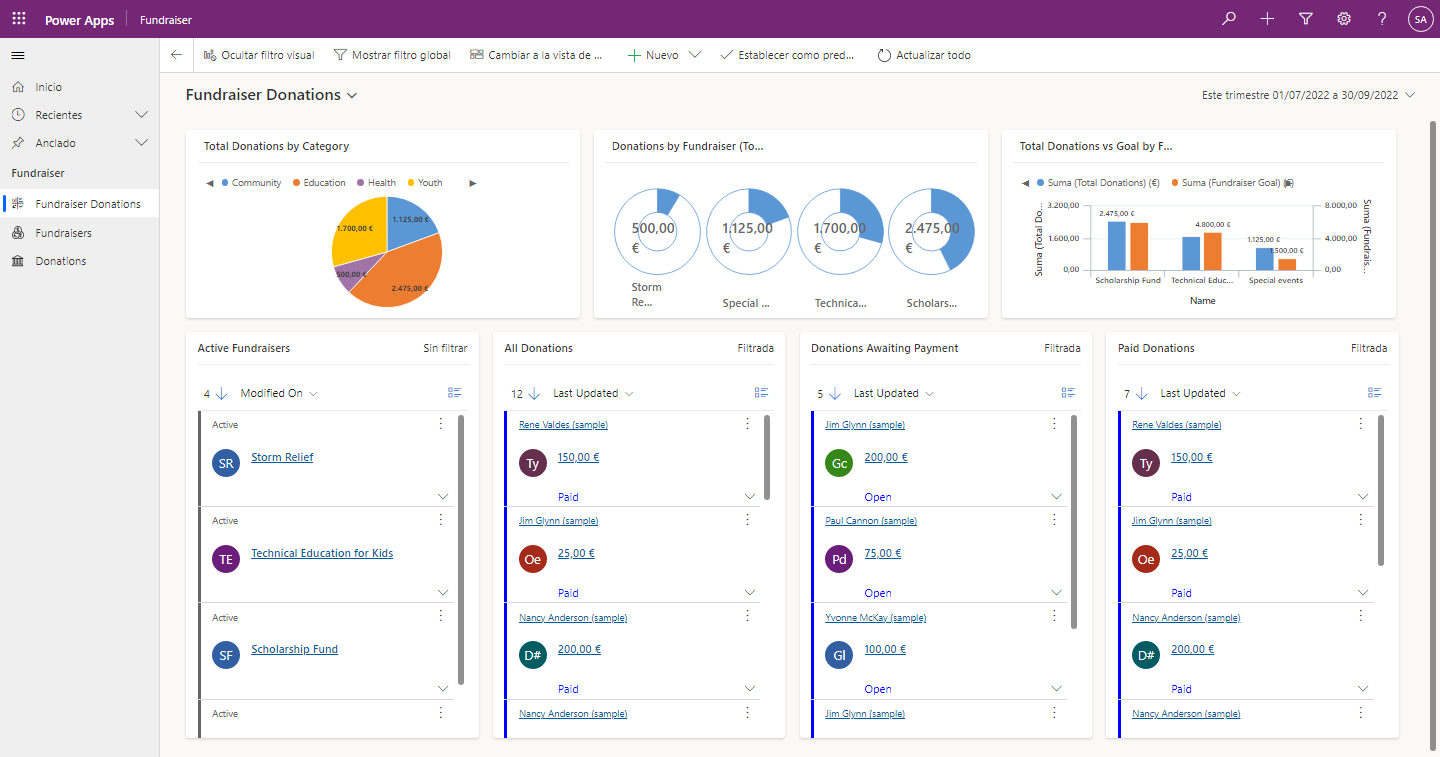Click the search magnifier icon in header
Screen dimensions: 1440x757
(1229, 19)
